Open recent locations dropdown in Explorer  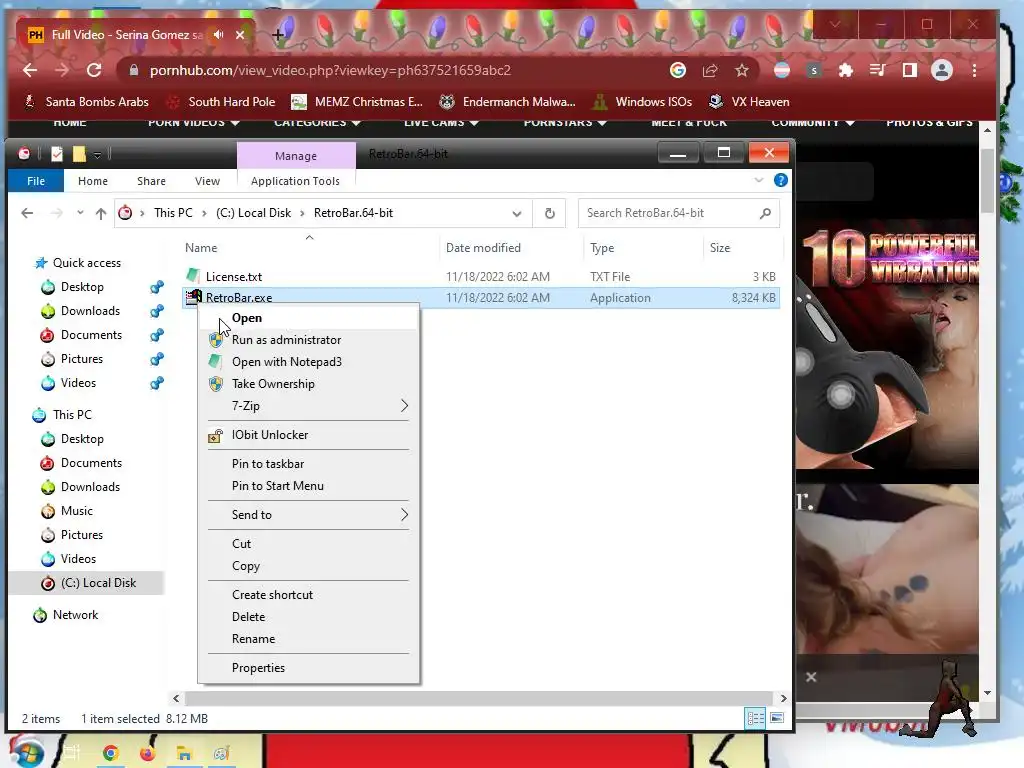pyautogui.click(x=80, y=213)
